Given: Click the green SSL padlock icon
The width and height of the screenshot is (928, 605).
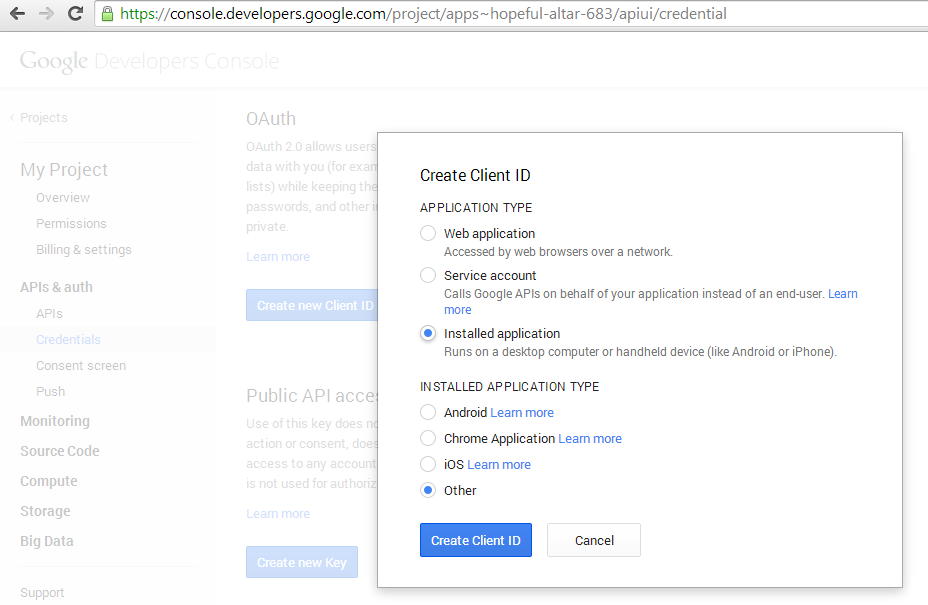Looking at the screenshot, I should click(x=107, y=14).
